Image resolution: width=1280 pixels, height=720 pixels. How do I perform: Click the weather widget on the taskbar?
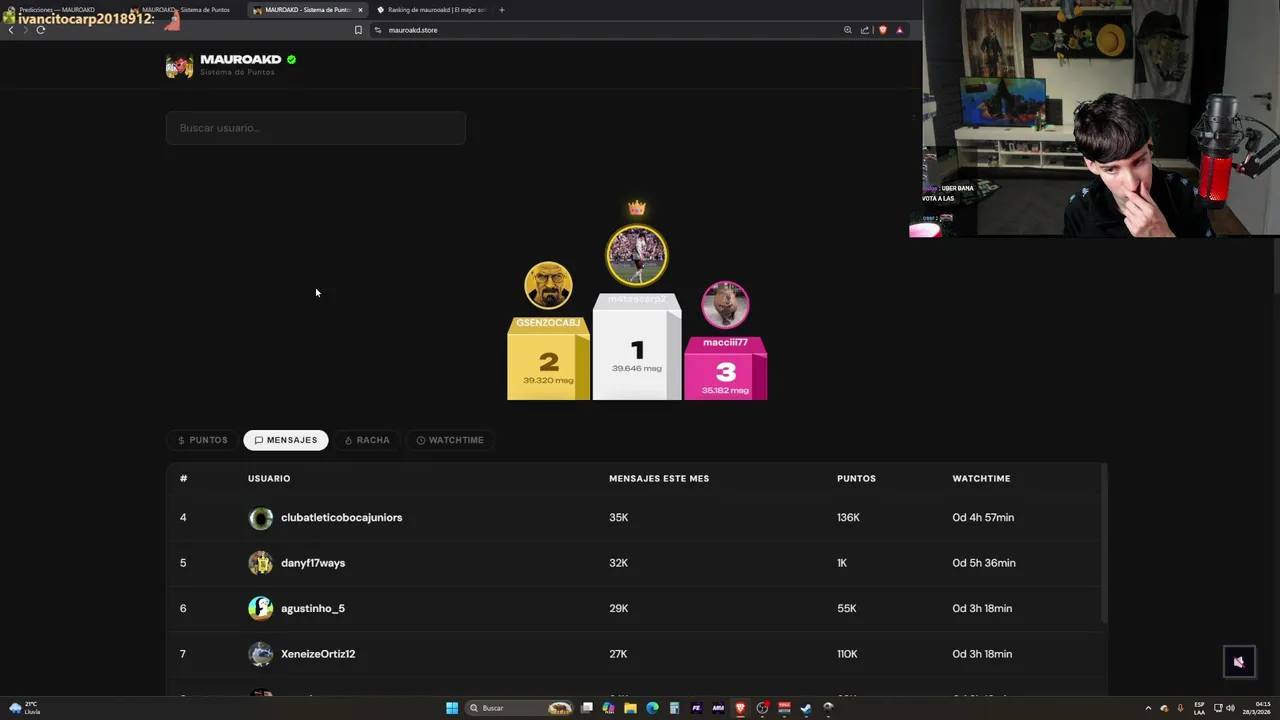24,708
